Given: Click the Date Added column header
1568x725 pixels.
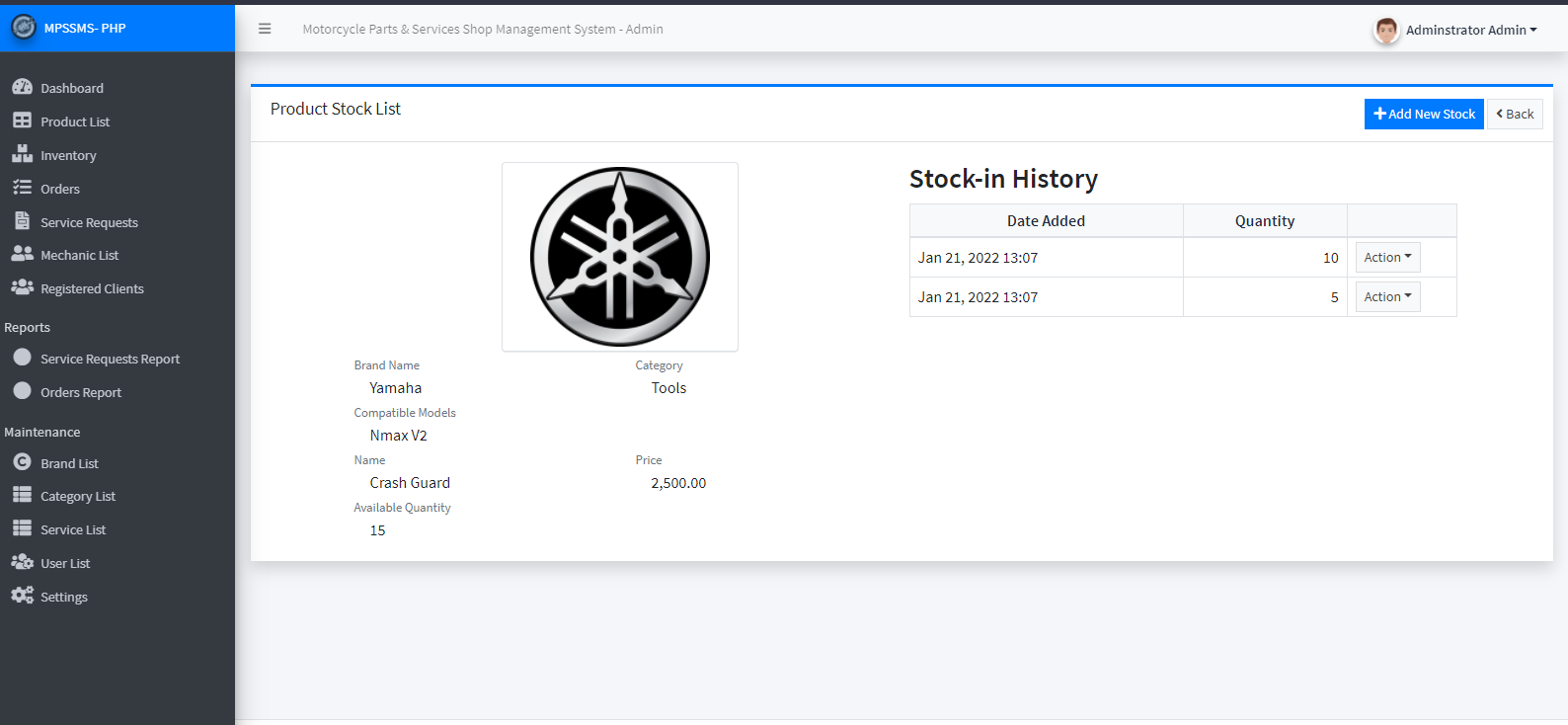Looking at the screenshot, I should point(1046,220).
